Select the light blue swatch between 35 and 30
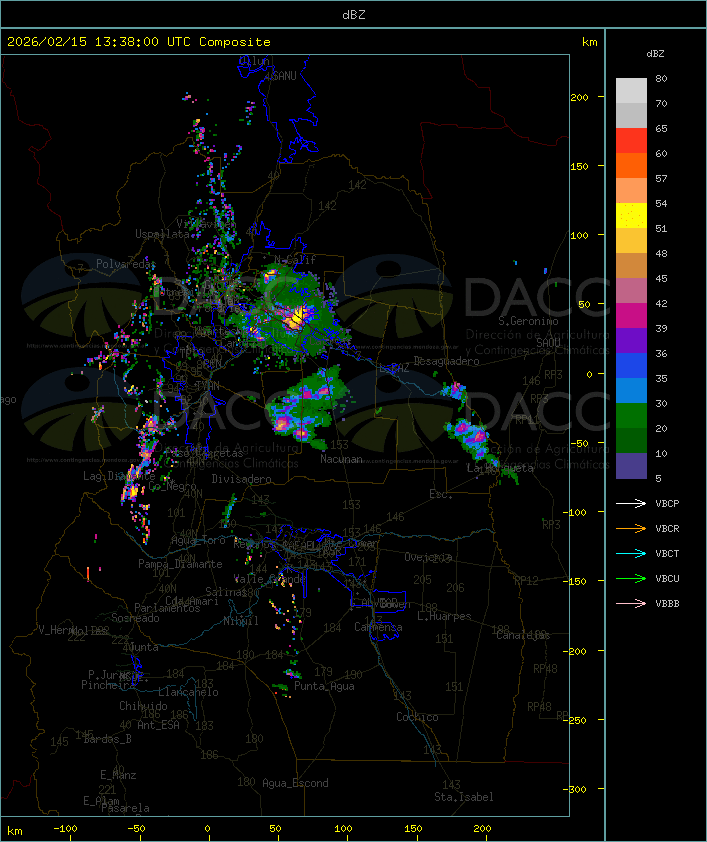The width and height of the screenshot is (707, 842). tap(631, 390)
